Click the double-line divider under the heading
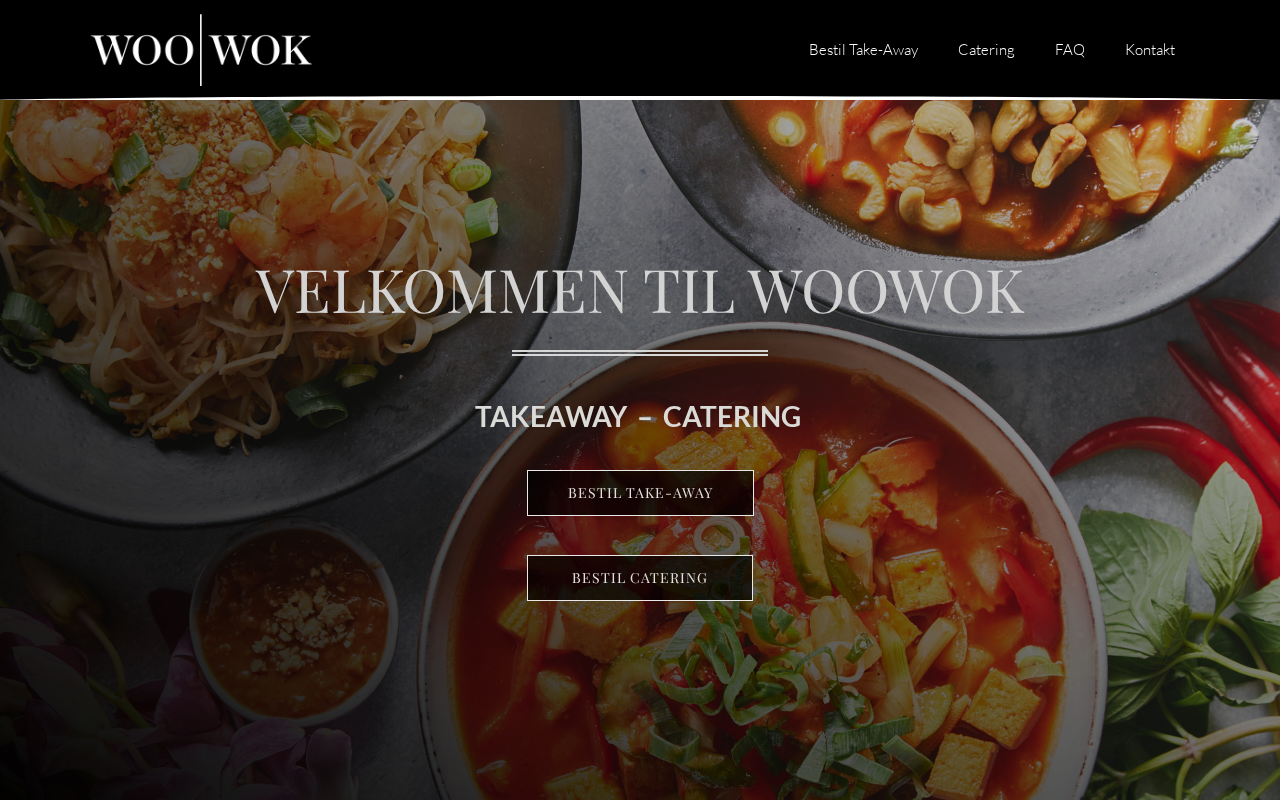This screenshot has width=1280, height=800. coord(640,353)
